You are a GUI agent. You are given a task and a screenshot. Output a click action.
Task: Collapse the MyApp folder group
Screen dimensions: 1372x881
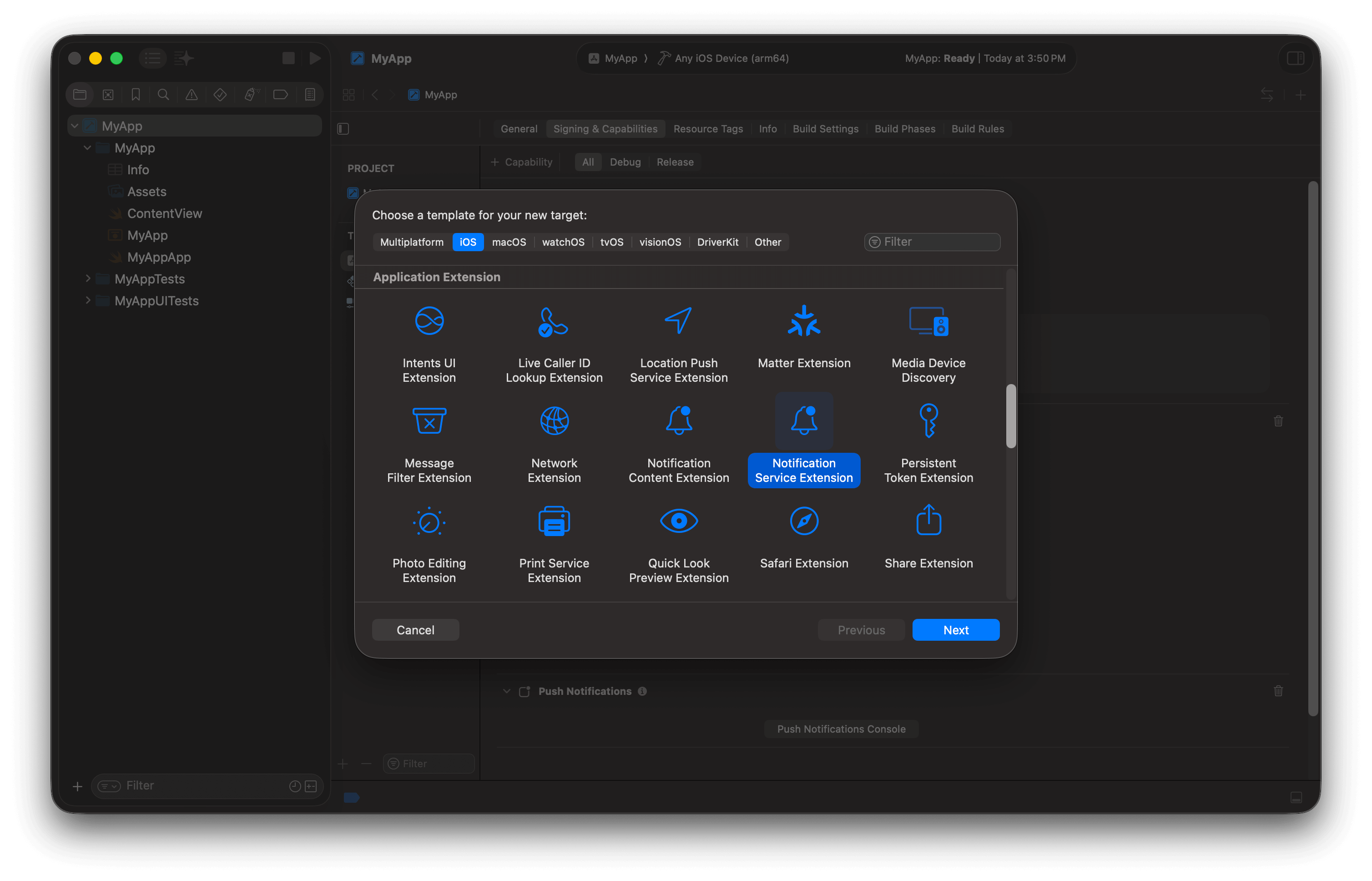pos(87,147)
